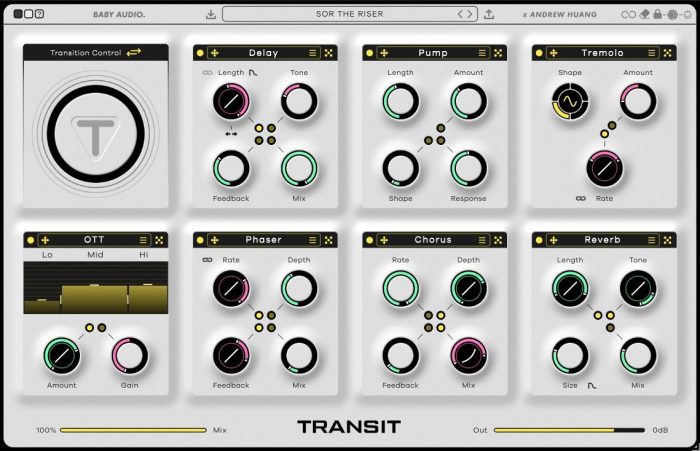The height and width of the screenshot is (451, 700).
Task: Click the Delay Mix knob
Action: (299, 169)
